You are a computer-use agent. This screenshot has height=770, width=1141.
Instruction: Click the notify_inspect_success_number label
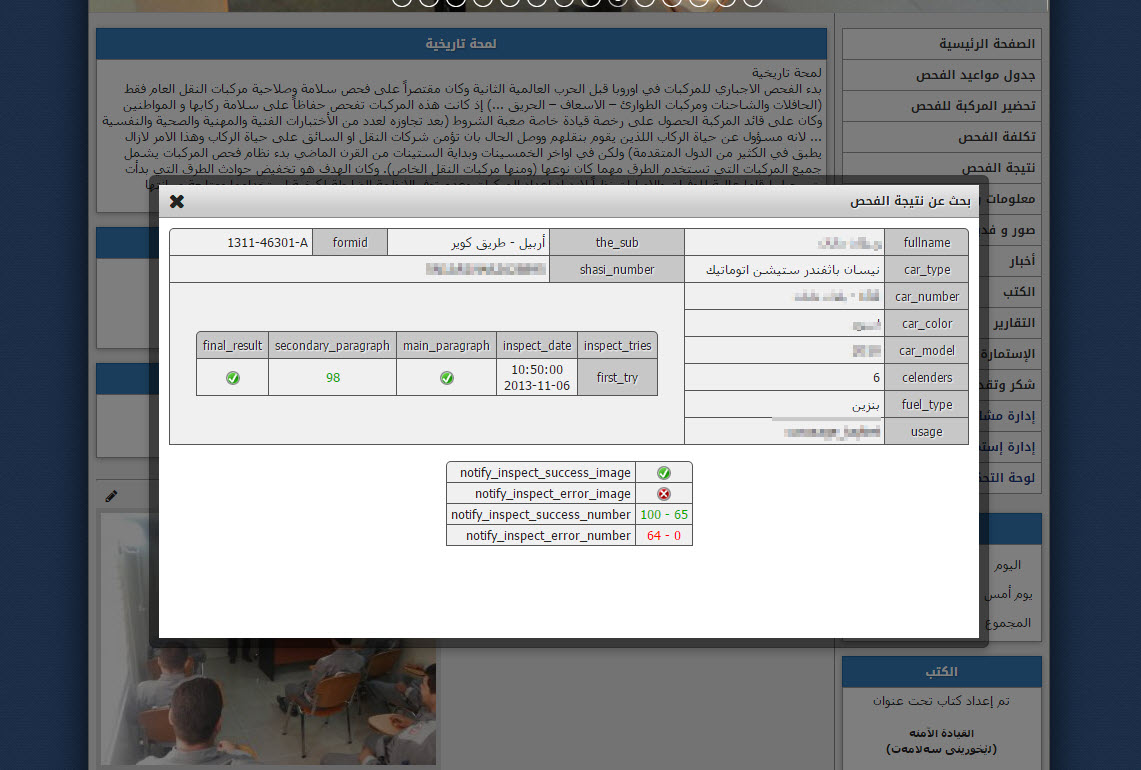click(541, 515)
